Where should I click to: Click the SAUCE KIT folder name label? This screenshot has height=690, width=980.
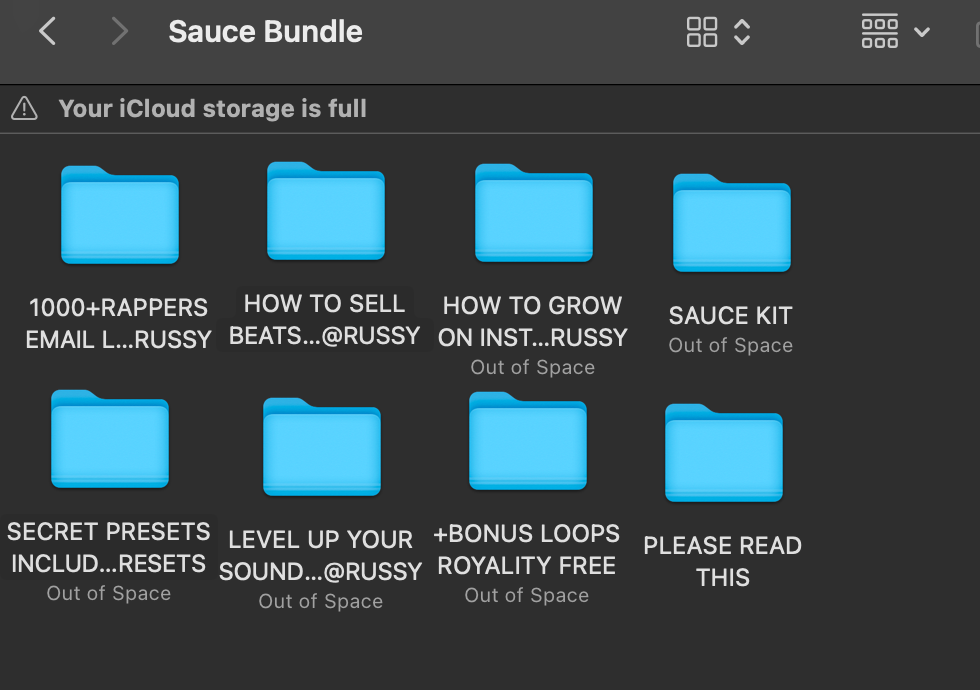[x=731, y=316]
